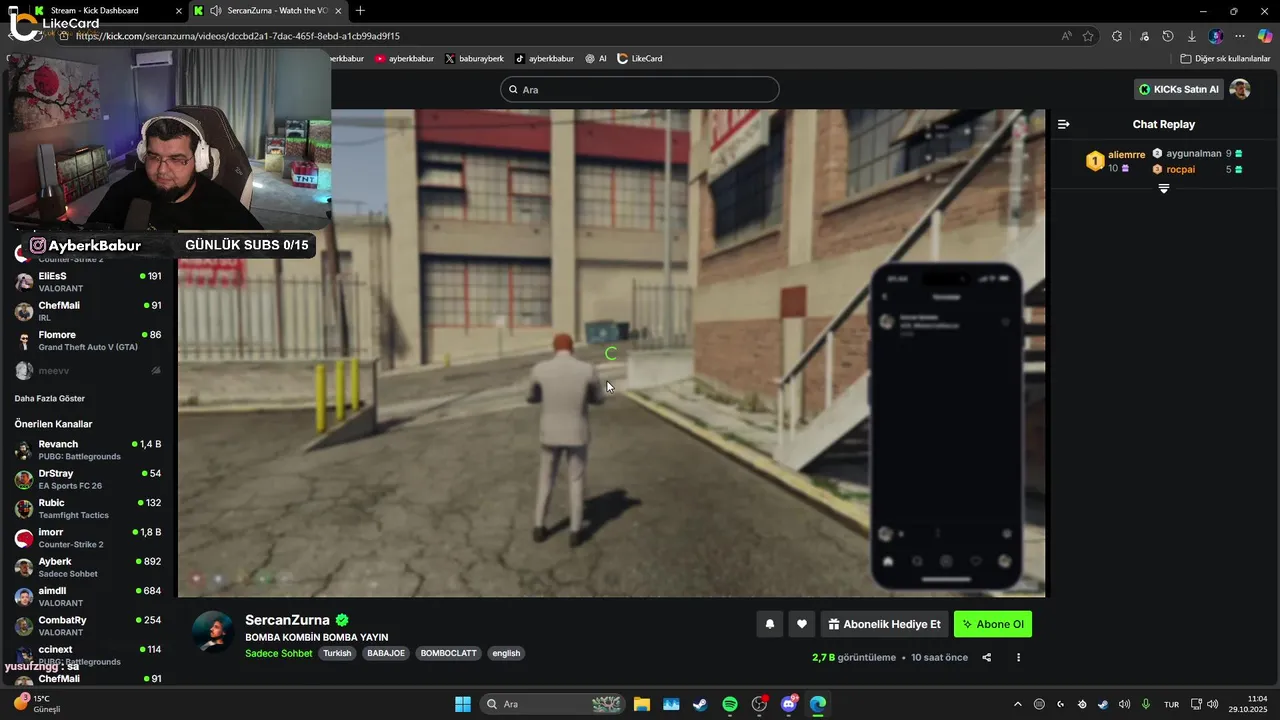Screen dimensions: 1280x720
Task: Open the Revanch channel in sidebar
Action: tap(88, 450)
